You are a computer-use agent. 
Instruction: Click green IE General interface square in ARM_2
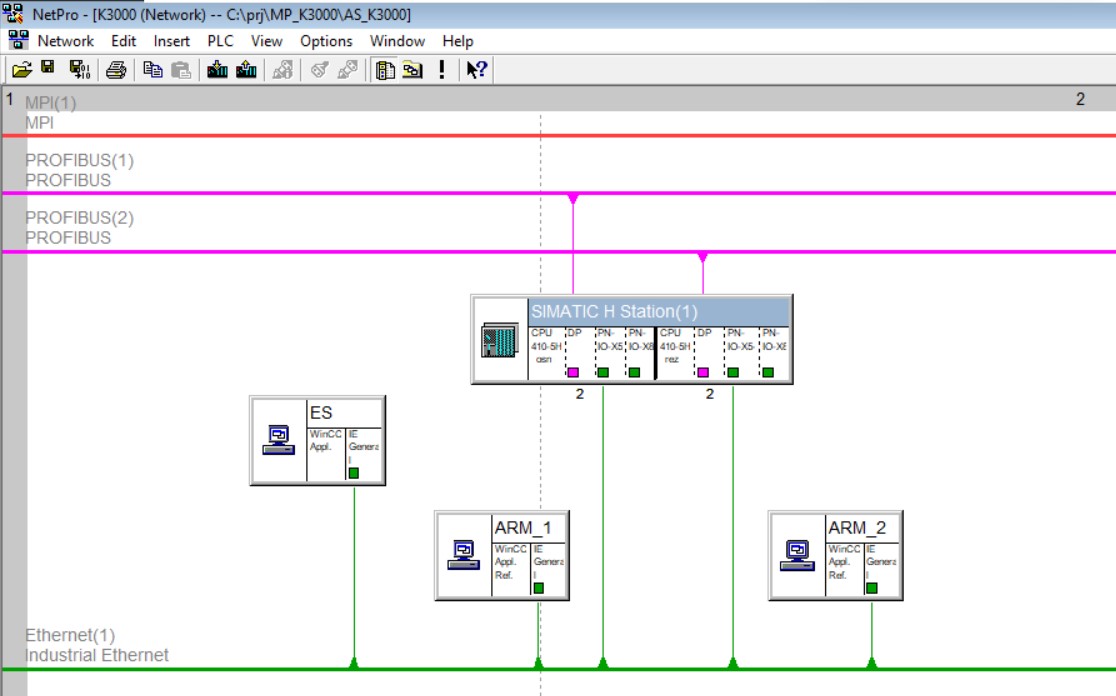click(x=872, y=588)
